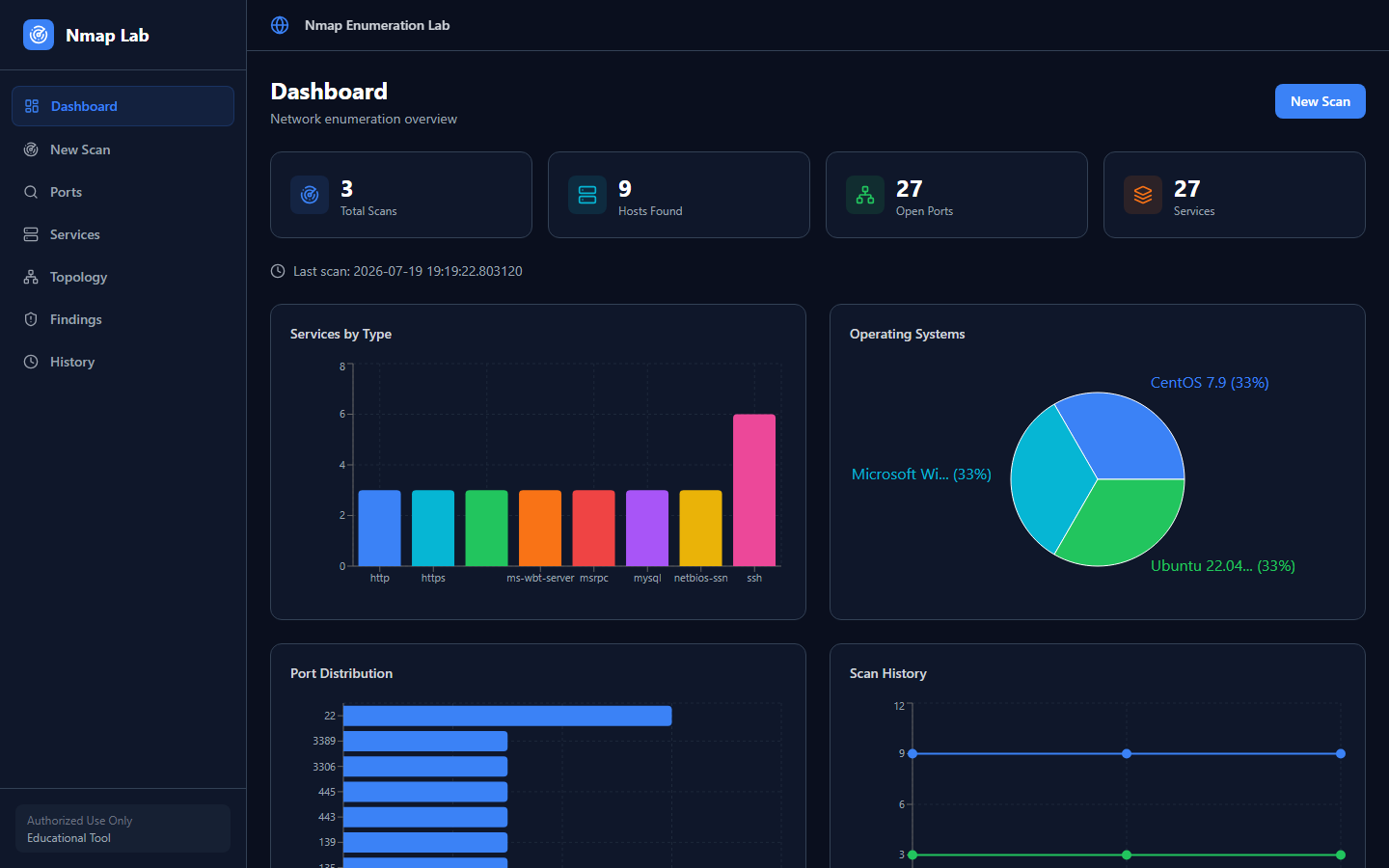Select the orange ms-wbt-server bar
Screen dimensions: 1389x868
pos(540,528)
